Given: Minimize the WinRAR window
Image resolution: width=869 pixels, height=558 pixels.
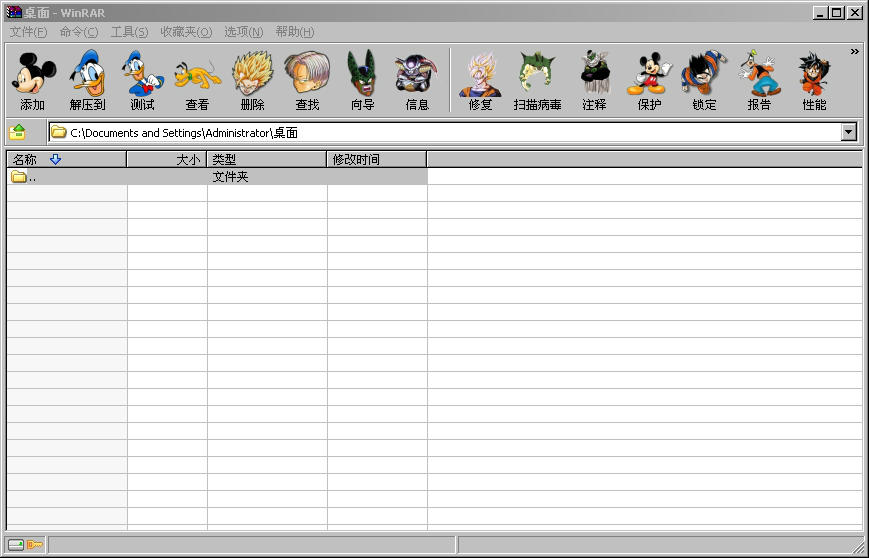Looking at the screenshot, I should click(x=821, y=12).
